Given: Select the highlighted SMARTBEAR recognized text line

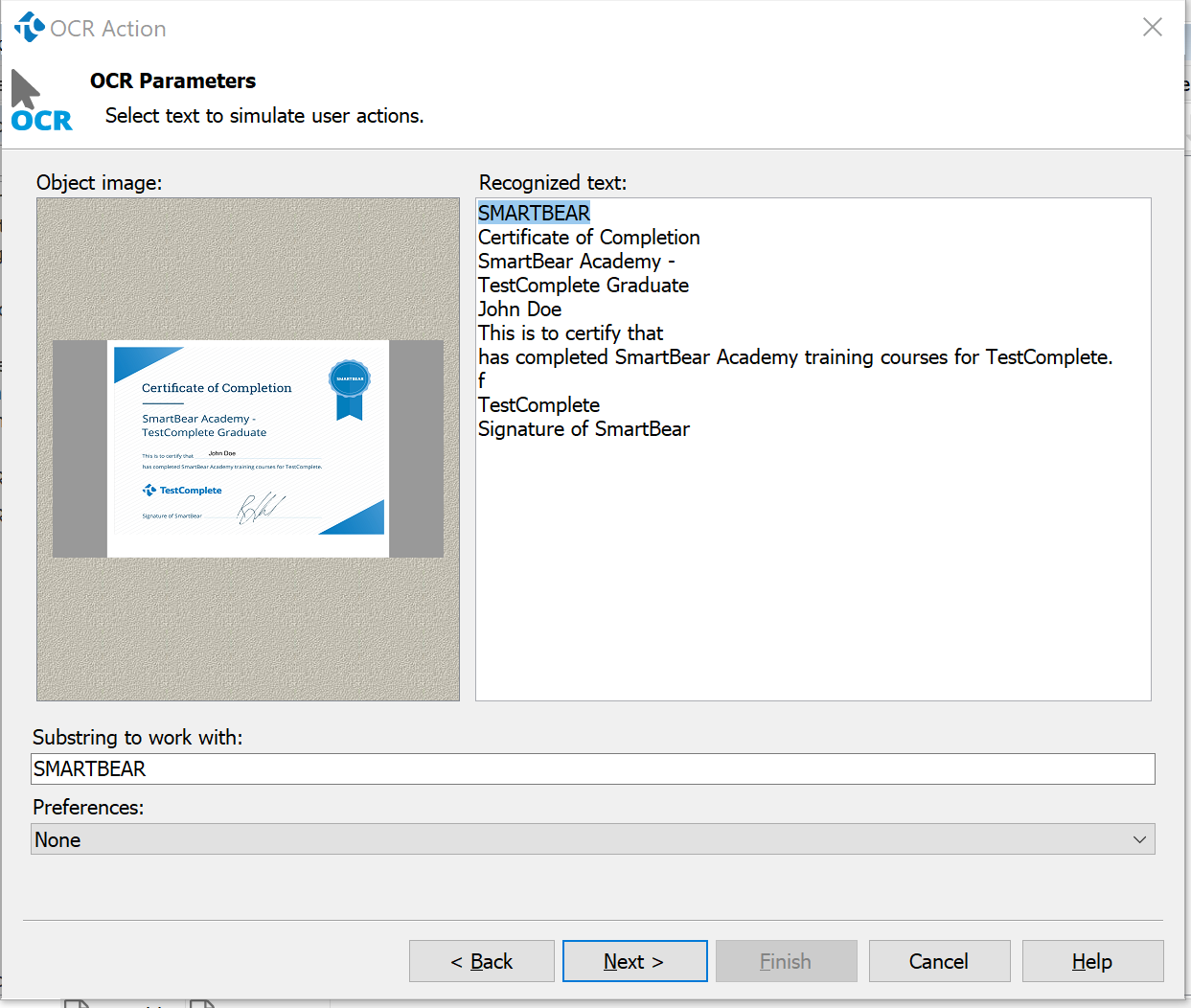Looking at the screenshot, I should point(534,213).
